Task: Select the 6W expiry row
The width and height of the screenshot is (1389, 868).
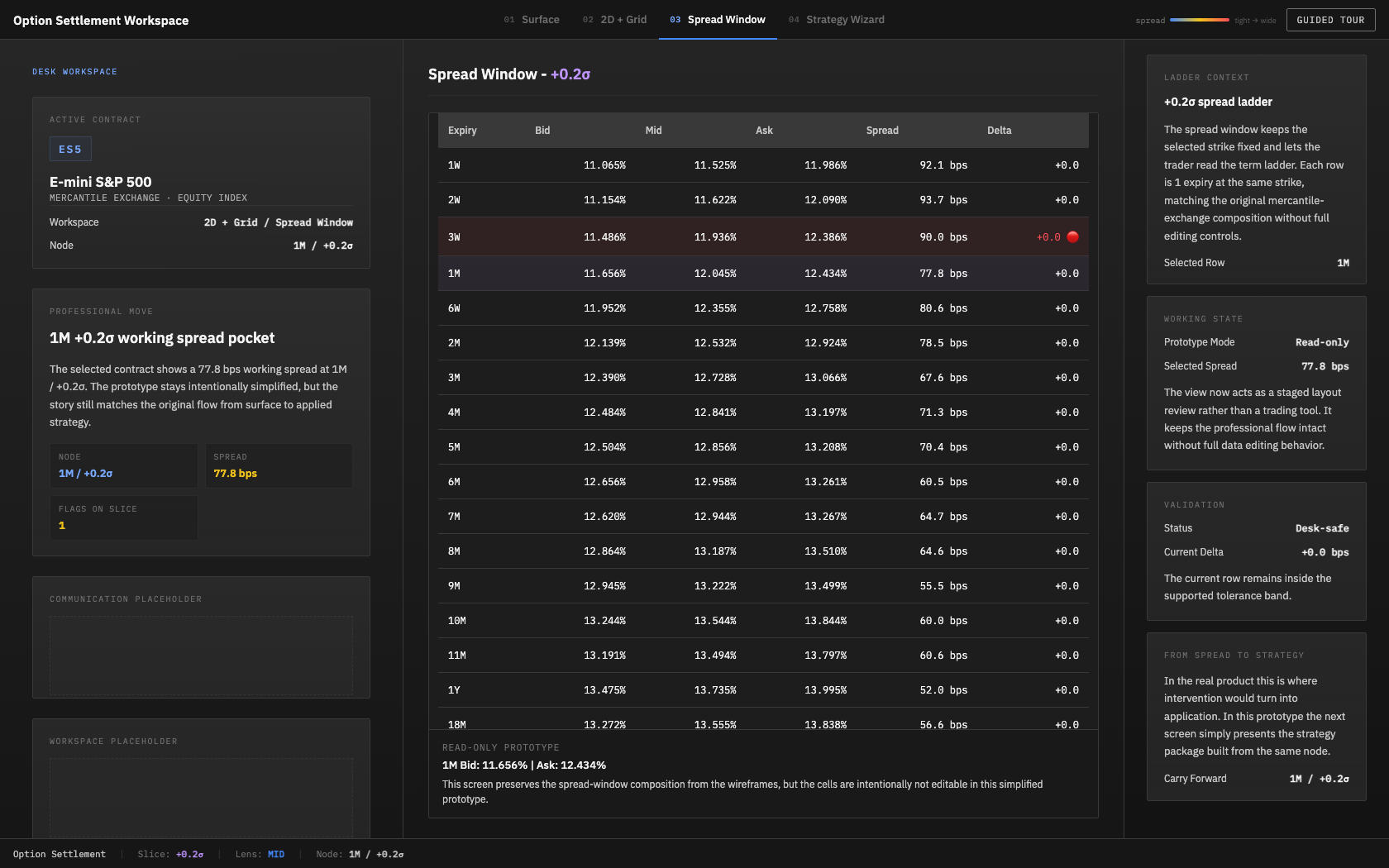Action: [763, 308]
